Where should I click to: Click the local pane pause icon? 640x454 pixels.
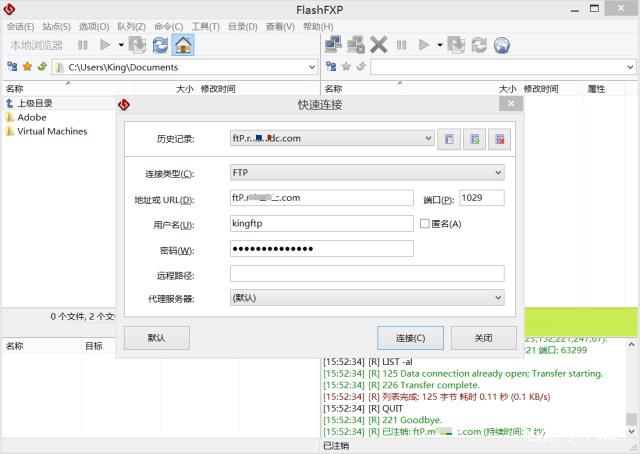point(82,45)
